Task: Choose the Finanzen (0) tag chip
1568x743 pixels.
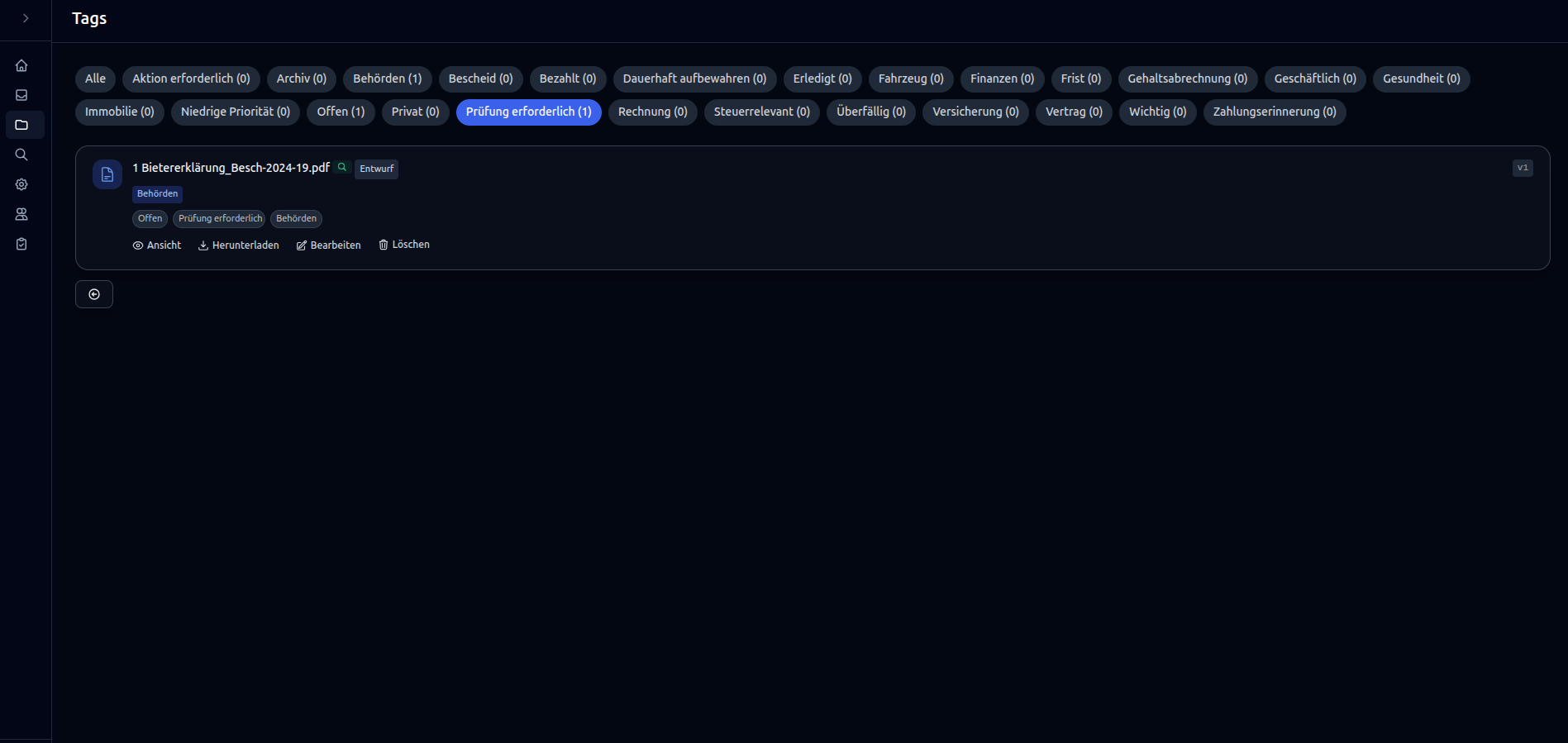Action: pos(1003,79)
